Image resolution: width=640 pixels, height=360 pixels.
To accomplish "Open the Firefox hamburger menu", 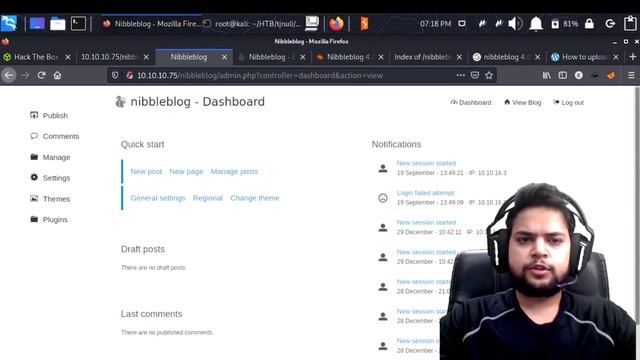I will point(631,76).
